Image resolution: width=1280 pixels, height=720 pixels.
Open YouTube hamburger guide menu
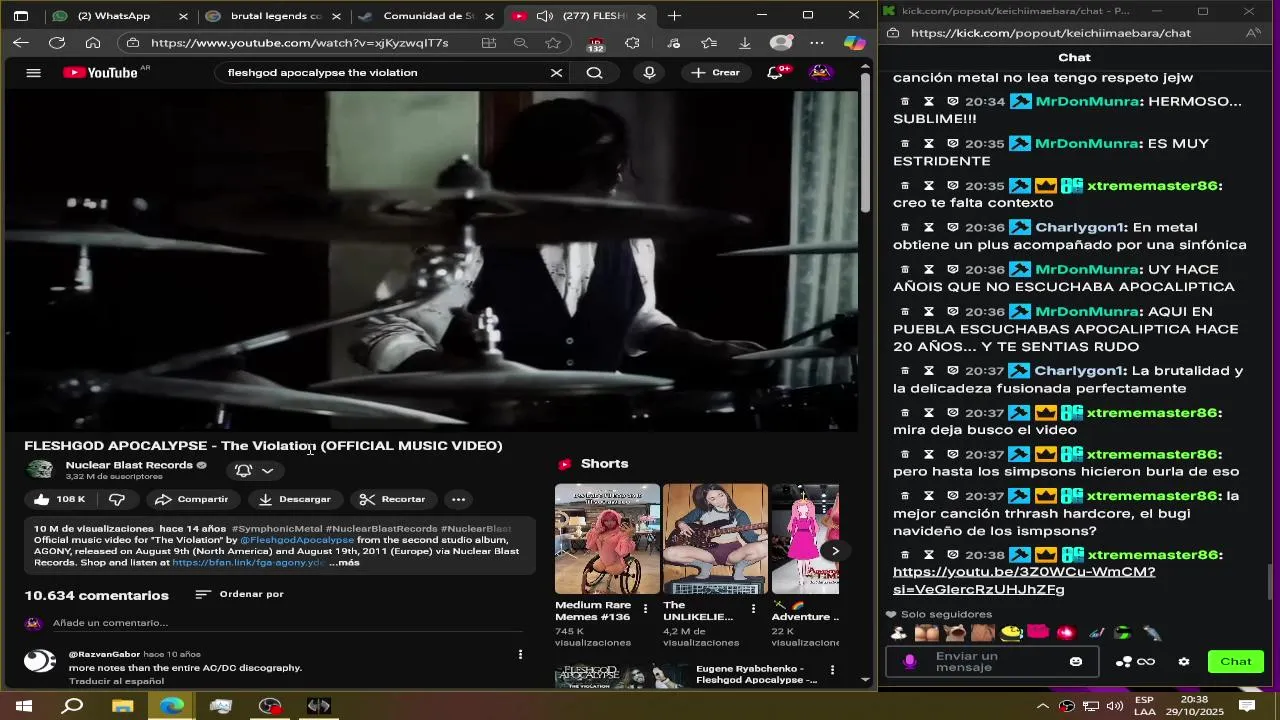pyautogui.click(x=33, y=73)
